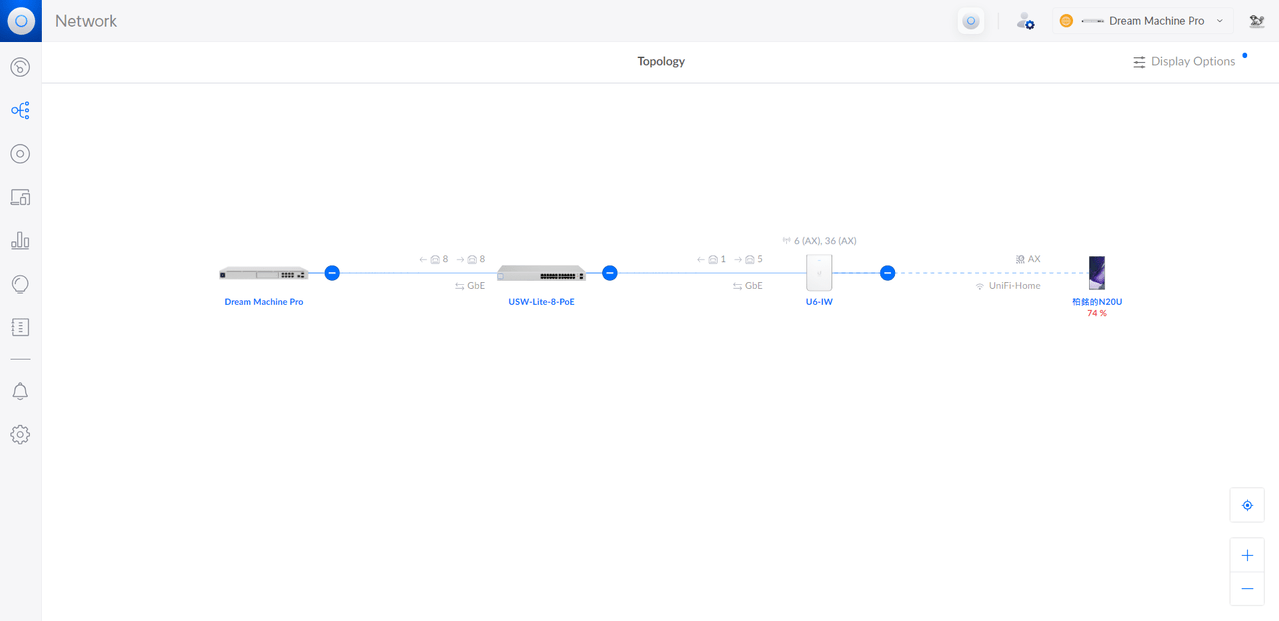Select the Topology icon in sidebar
Screen dimensions: 1279x621
pos(20,110)
